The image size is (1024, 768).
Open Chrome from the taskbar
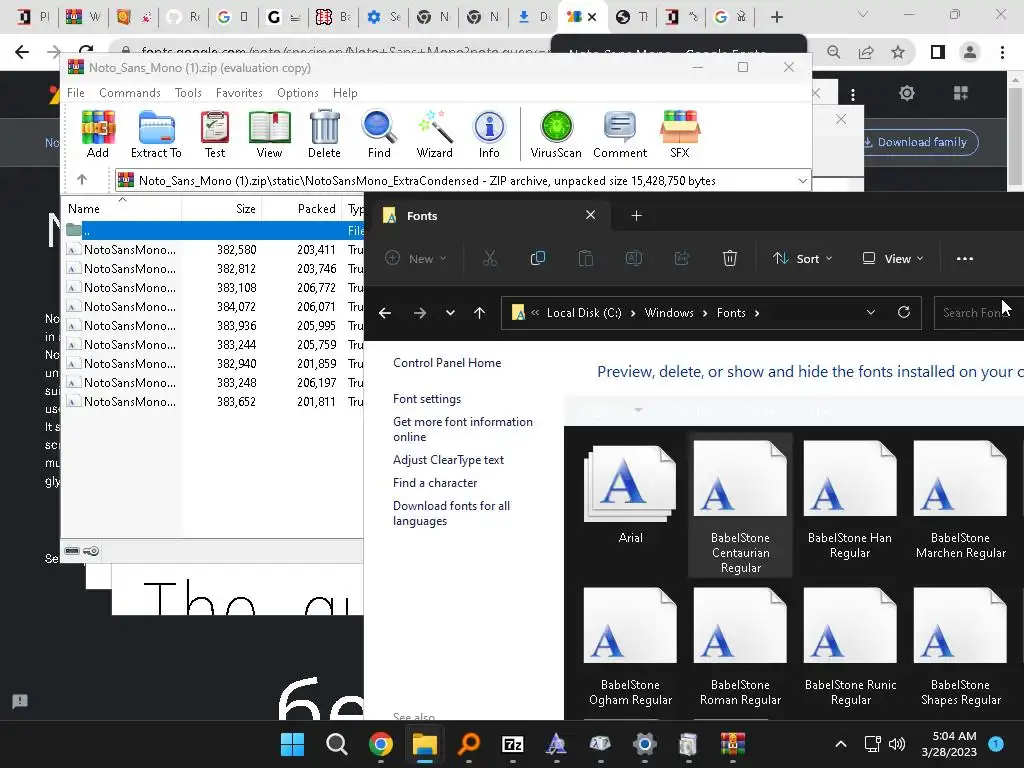381,744
